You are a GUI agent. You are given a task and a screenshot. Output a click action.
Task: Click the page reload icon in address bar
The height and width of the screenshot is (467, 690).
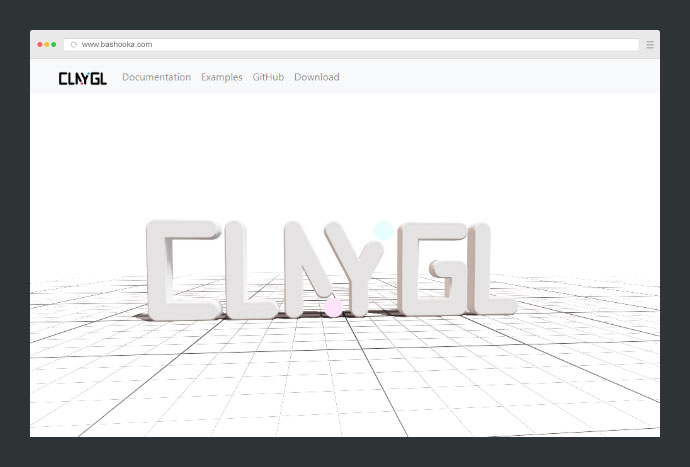(74, 44)
